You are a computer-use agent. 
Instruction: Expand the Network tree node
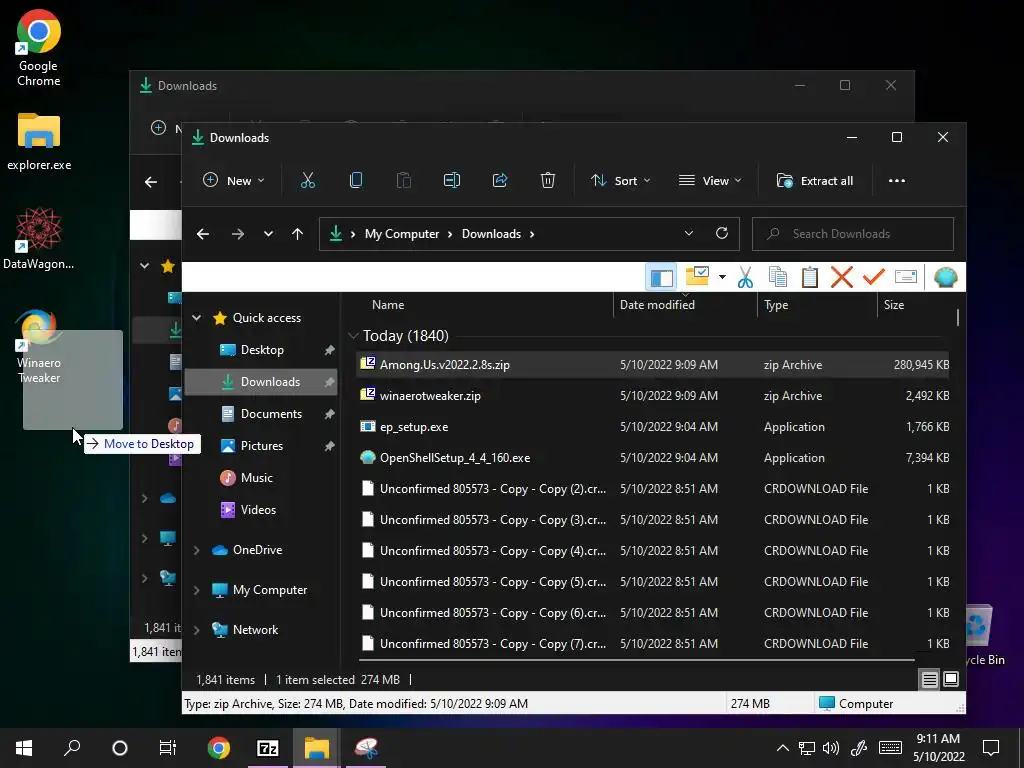tap(197, 630)
